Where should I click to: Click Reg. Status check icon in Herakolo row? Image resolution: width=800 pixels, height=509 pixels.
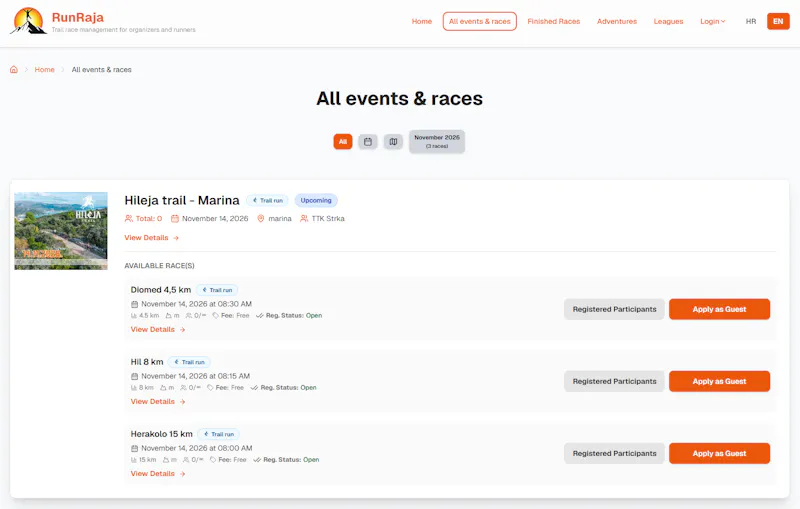click(257, 460)
